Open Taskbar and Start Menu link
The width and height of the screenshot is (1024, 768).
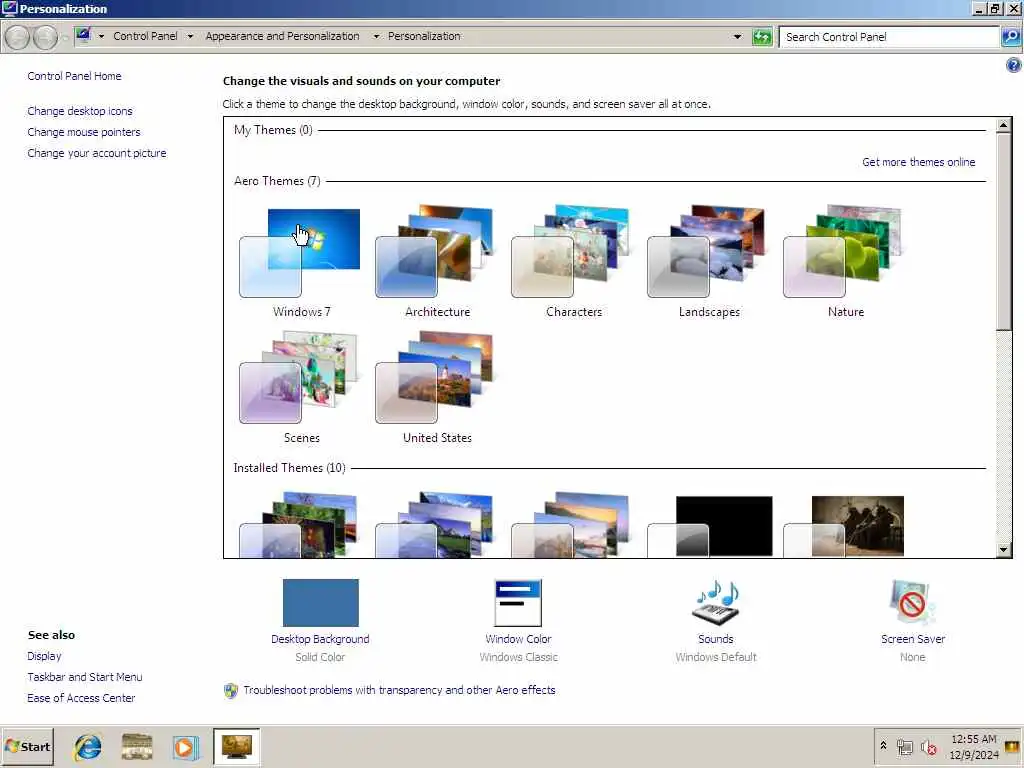[x=85, y=677]
